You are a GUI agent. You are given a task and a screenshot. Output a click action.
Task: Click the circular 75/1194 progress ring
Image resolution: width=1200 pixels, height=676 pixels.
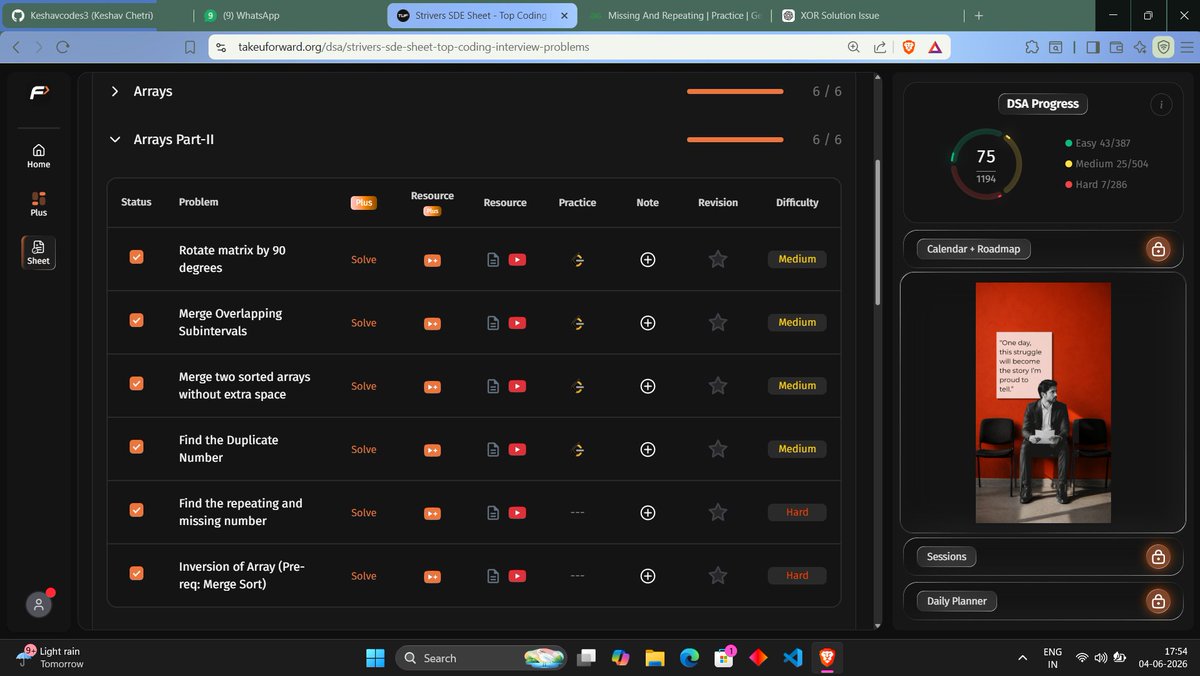[985, 165]
